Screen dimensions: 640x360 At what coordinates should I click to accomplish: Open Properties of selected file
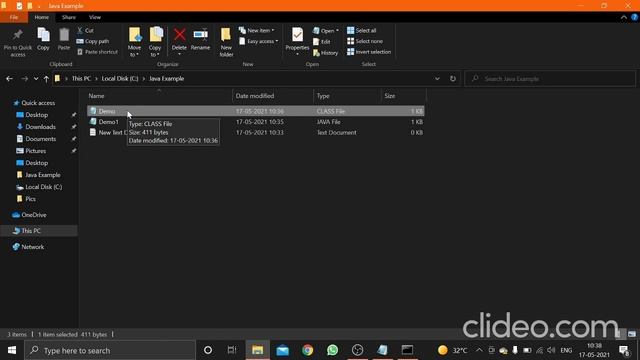297,41
